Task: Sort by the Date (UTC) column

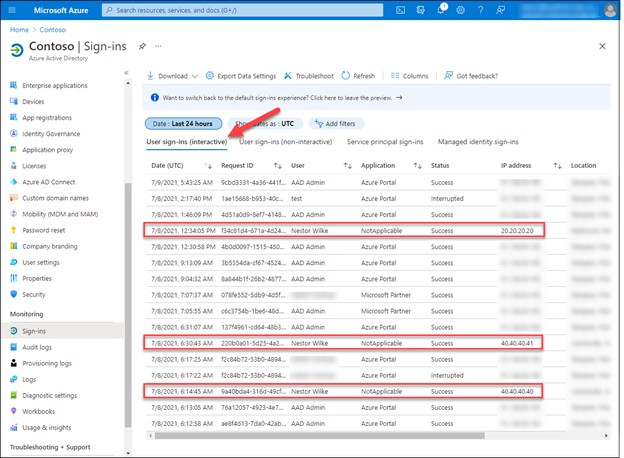Action: click(181, 166)
